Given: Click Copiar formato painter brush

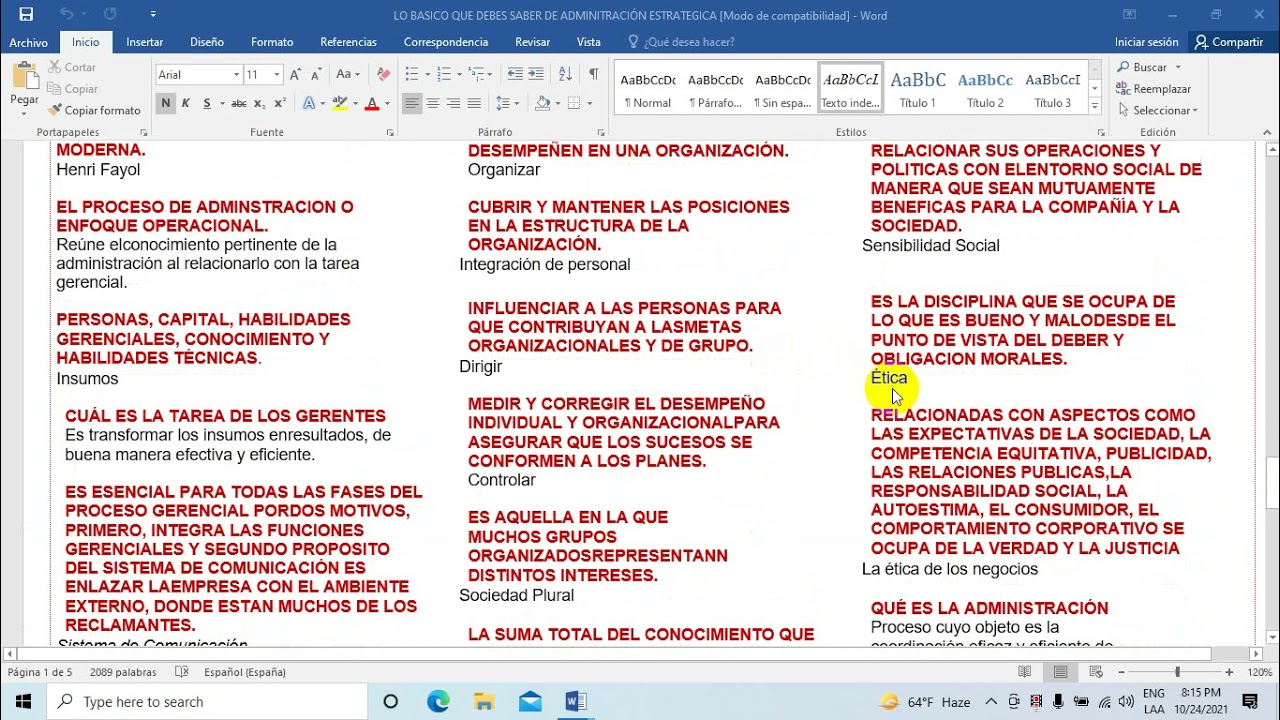Looking at the screenshot, I should pos(95,110).
